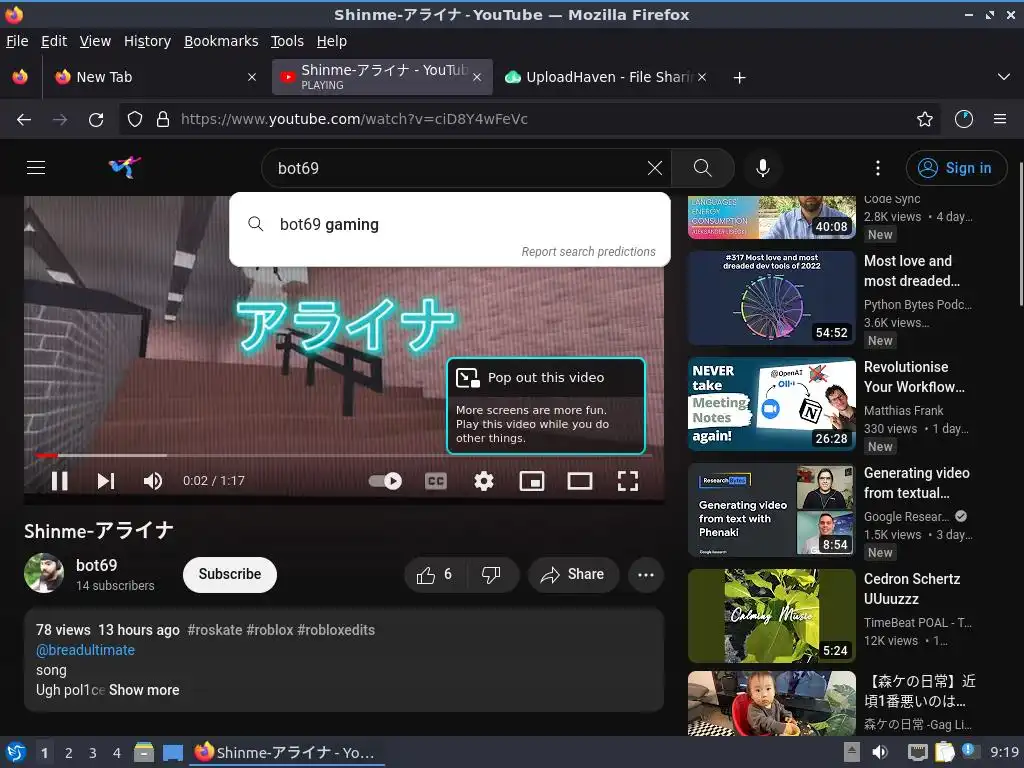This screenshot has width=1024, height=768.
Task: Open Pop out this video icon
Action: (467, 378)
